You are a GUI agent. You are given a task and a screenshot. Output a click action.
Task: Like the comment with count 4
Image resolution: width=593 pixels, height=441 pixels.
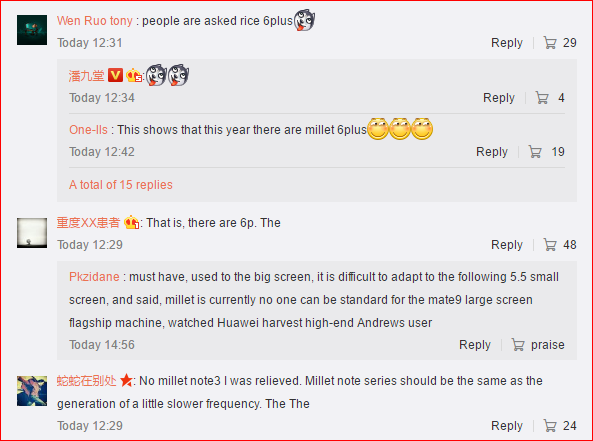click(542, 98)
